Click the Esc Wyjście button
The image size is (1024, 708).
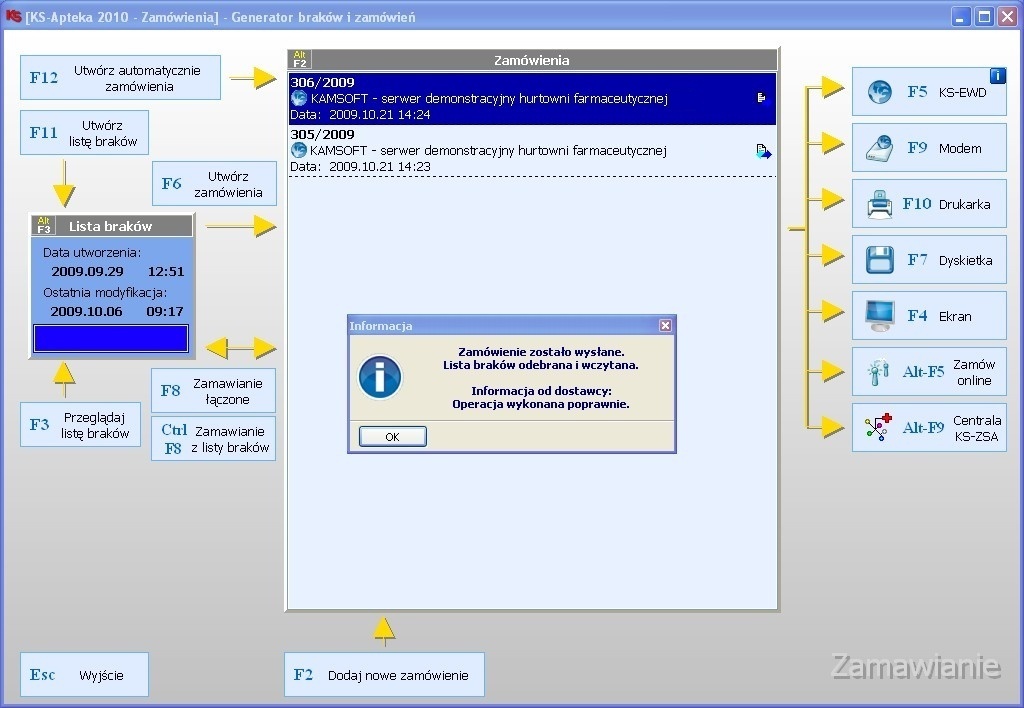click(84, 675)
